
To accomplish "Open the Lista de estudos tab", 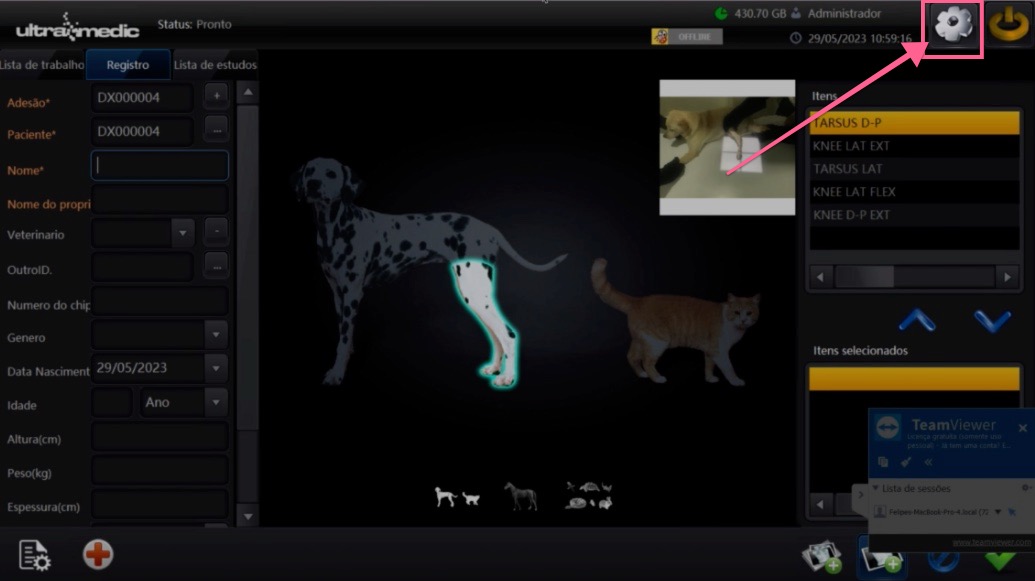I will pyautogui.click(x=214, y=64).
